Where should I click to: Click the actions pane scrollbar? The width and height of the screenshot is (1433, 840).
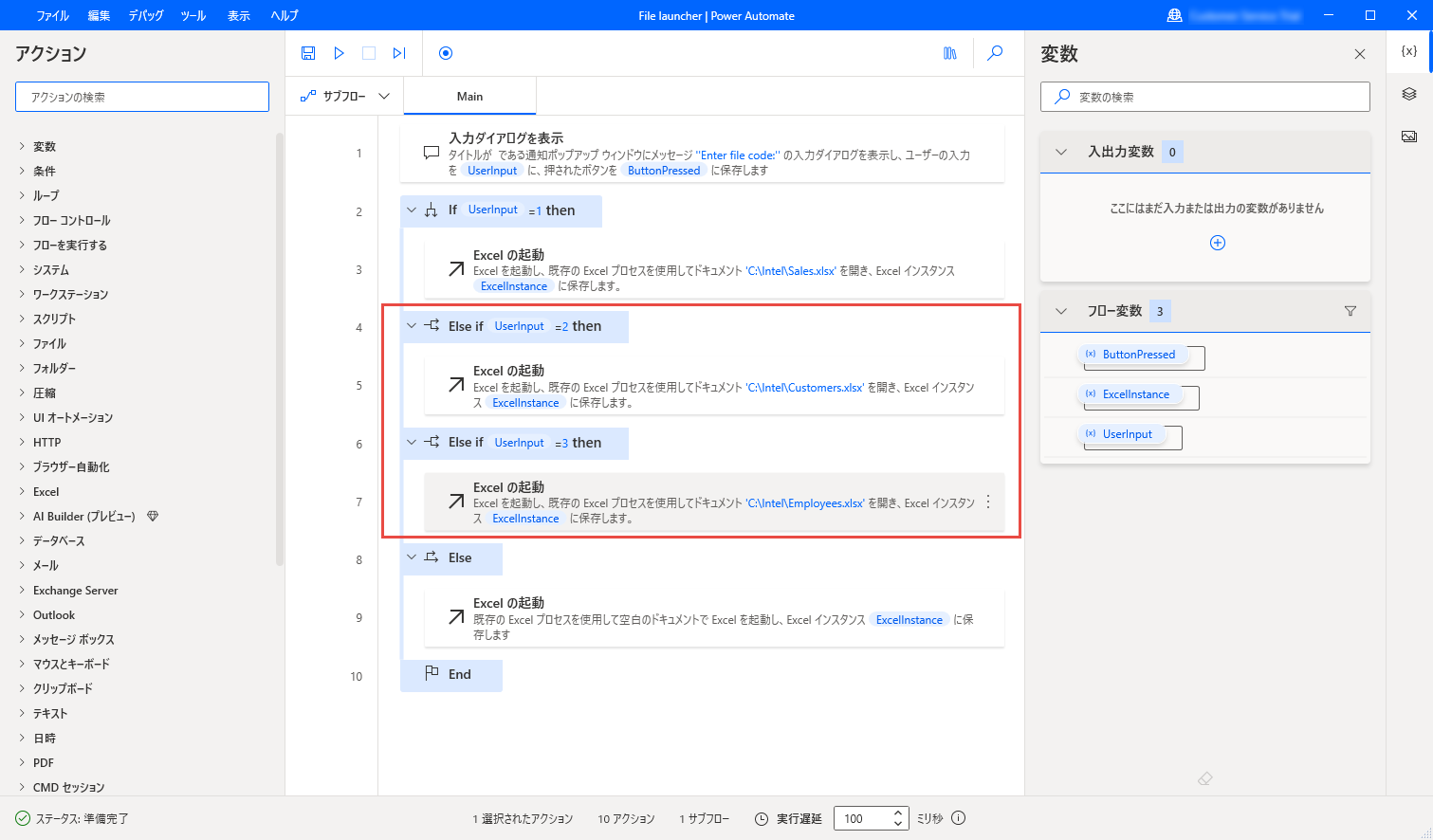coord(280,349)
